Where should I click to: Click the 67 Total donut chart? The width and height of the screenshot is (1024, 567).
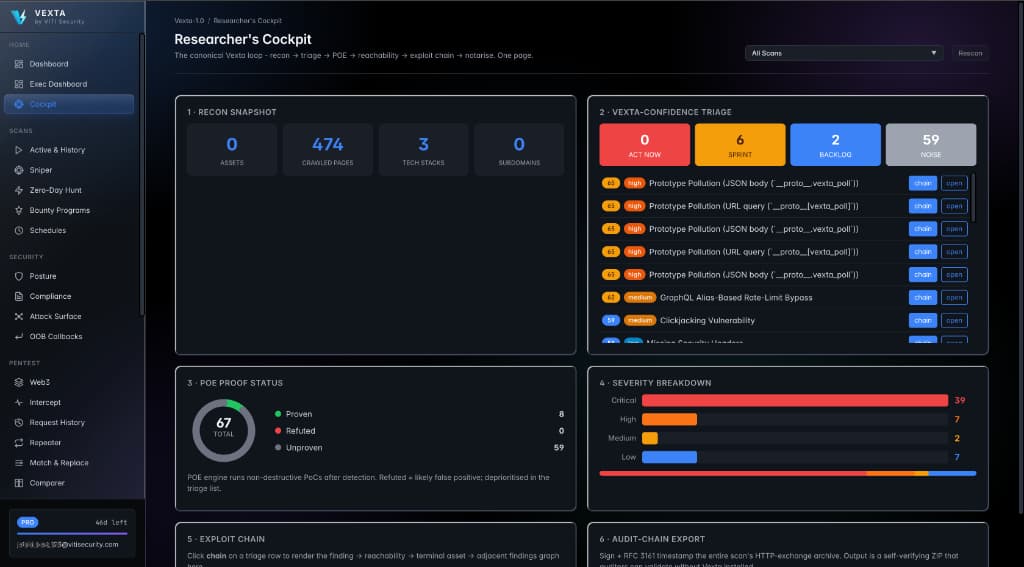(x=223, y=430)
